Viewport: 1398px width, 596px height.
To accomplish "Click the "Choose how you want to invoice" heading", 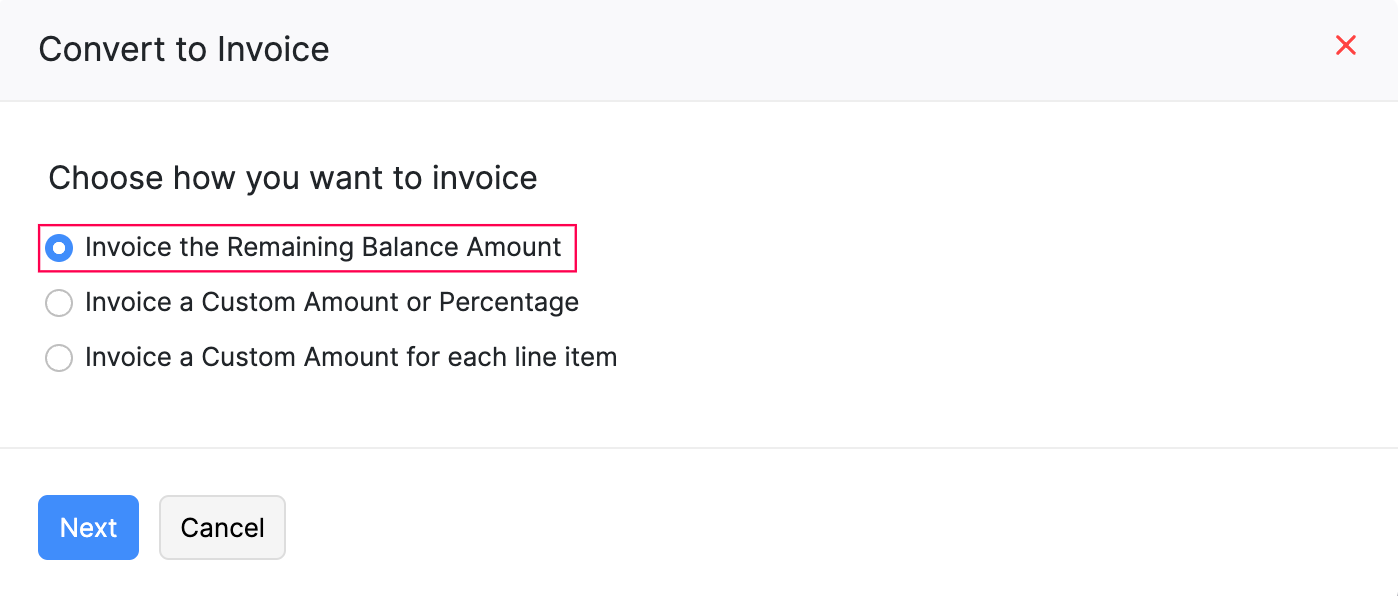I will pyautogui.click(x=293, y=178).
